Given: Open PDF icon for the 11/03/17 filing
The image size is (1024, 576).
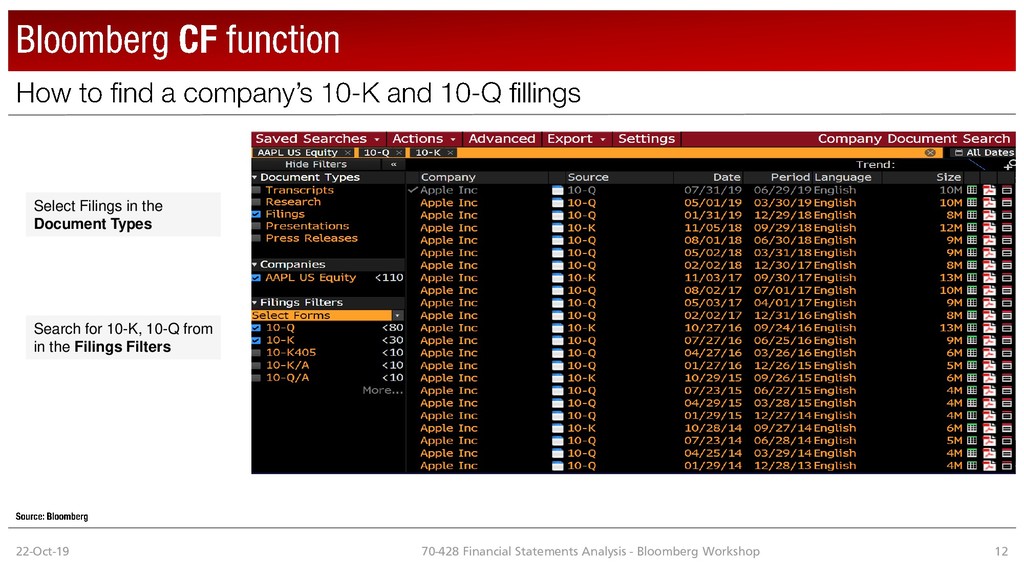Looking at the screenshot, I should (x=989, y=278).
